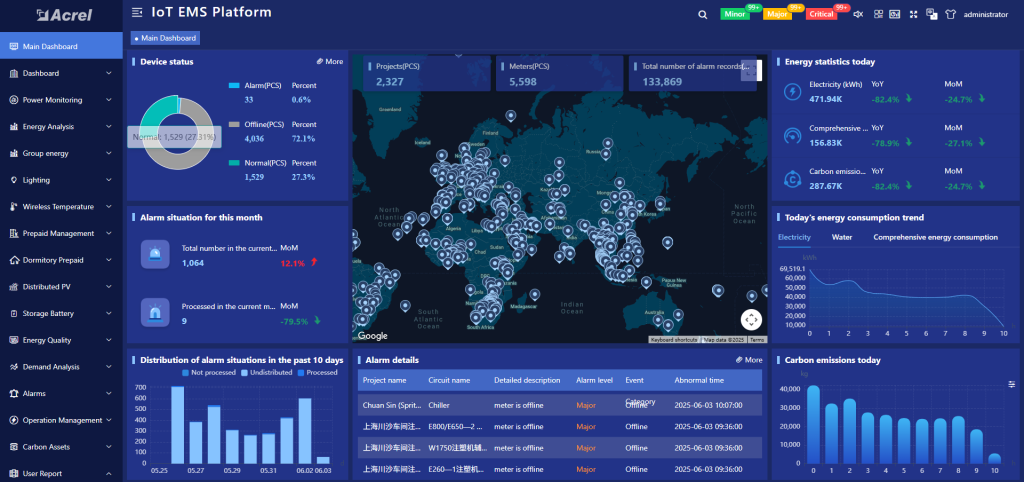The image size is (1024, 482).
Task: Collapse the sidebar with the hamburger icon
Action: [136, 12]
